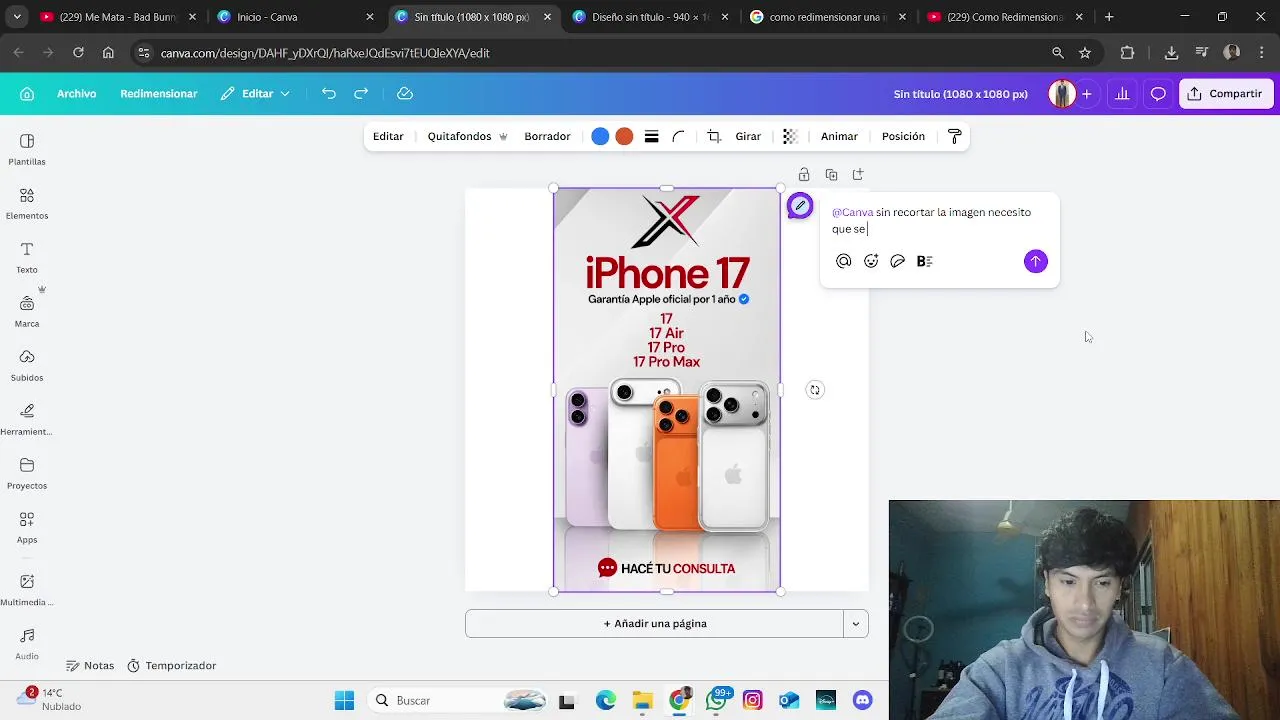Select the Borrador eraser tool
Viewport: 1280px width, 720px height.
coord(547,136)
